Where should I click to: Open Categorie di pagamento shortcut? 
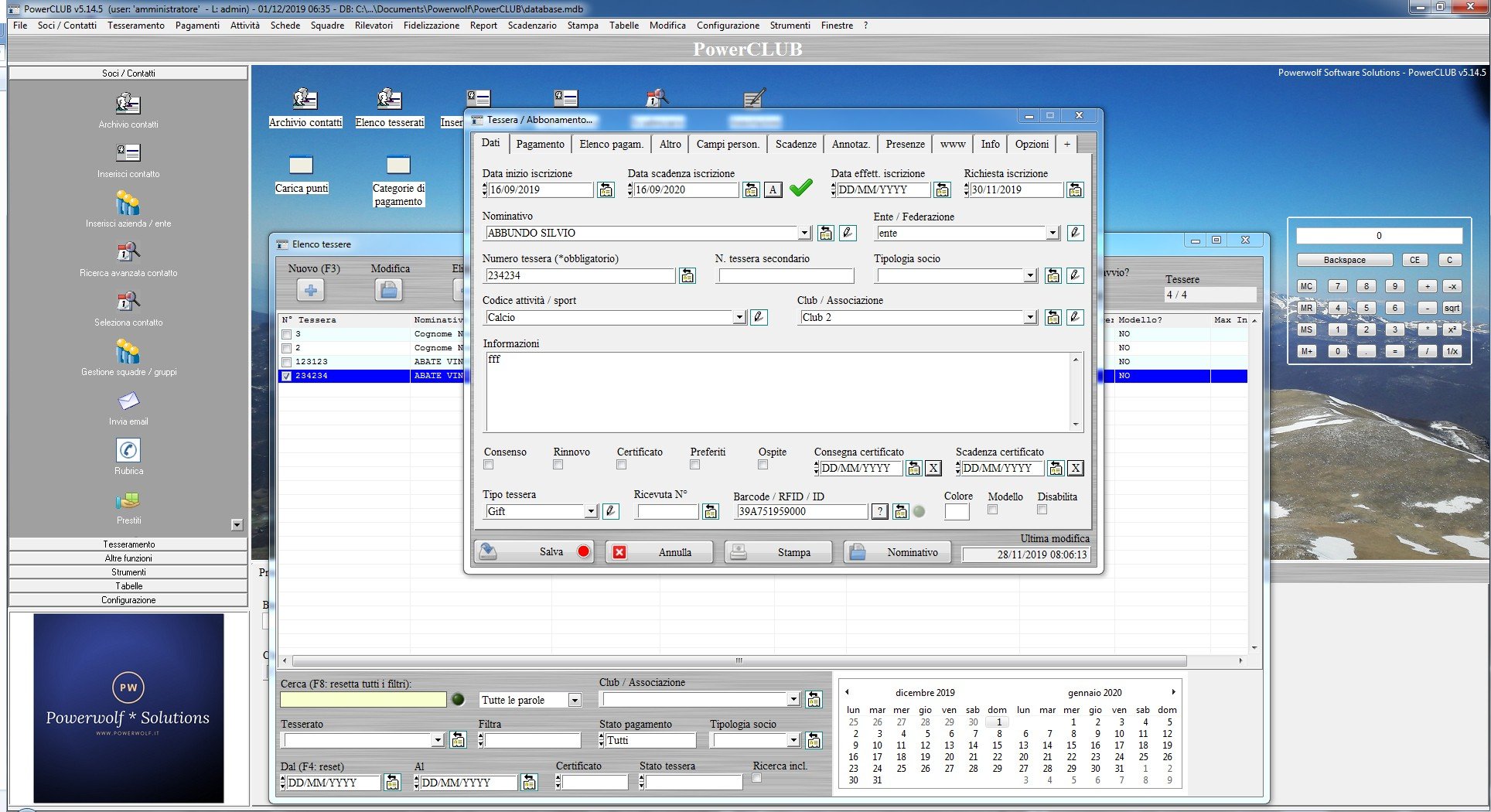[x=398, y=181]
